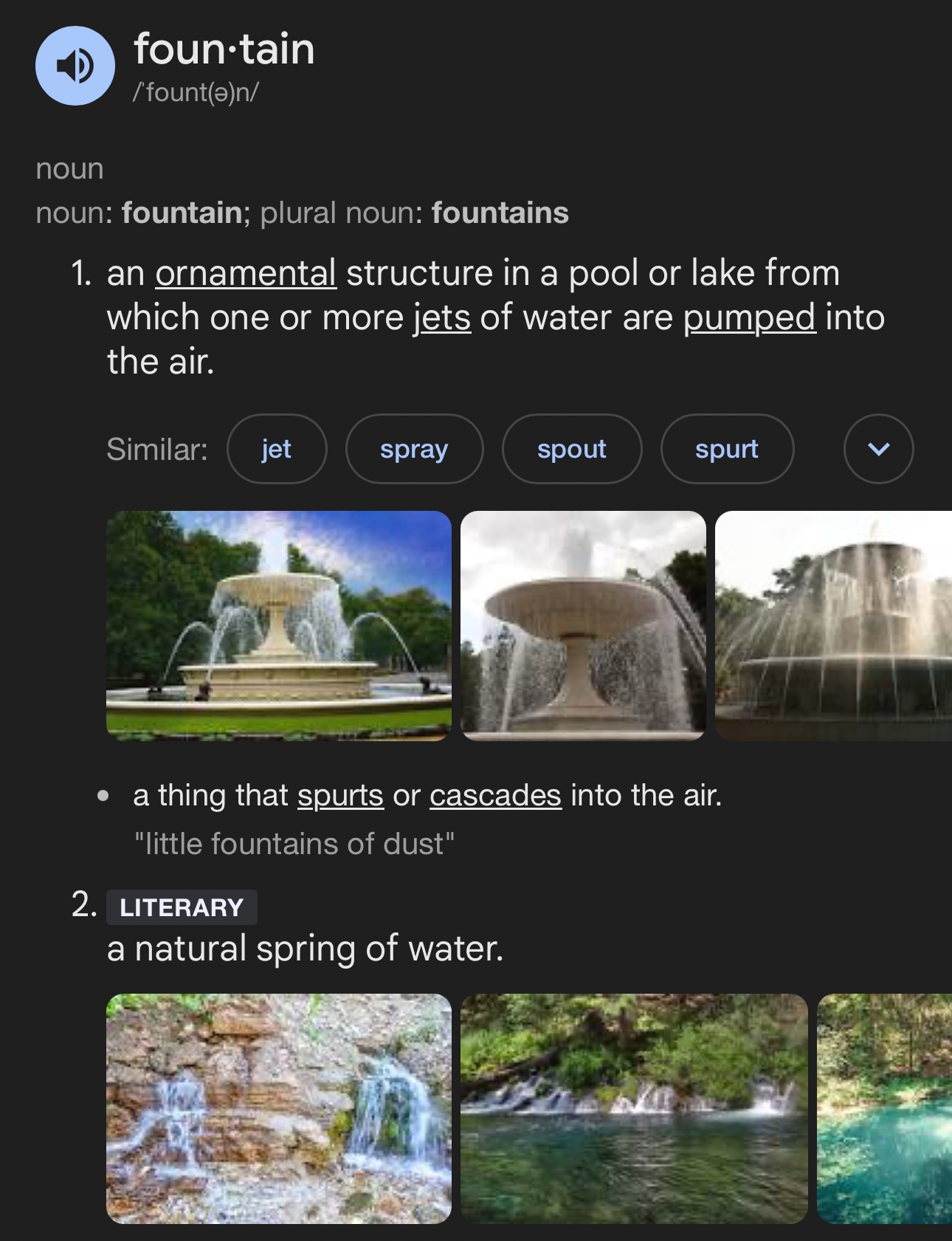Open the "cascades" word link

495,795
